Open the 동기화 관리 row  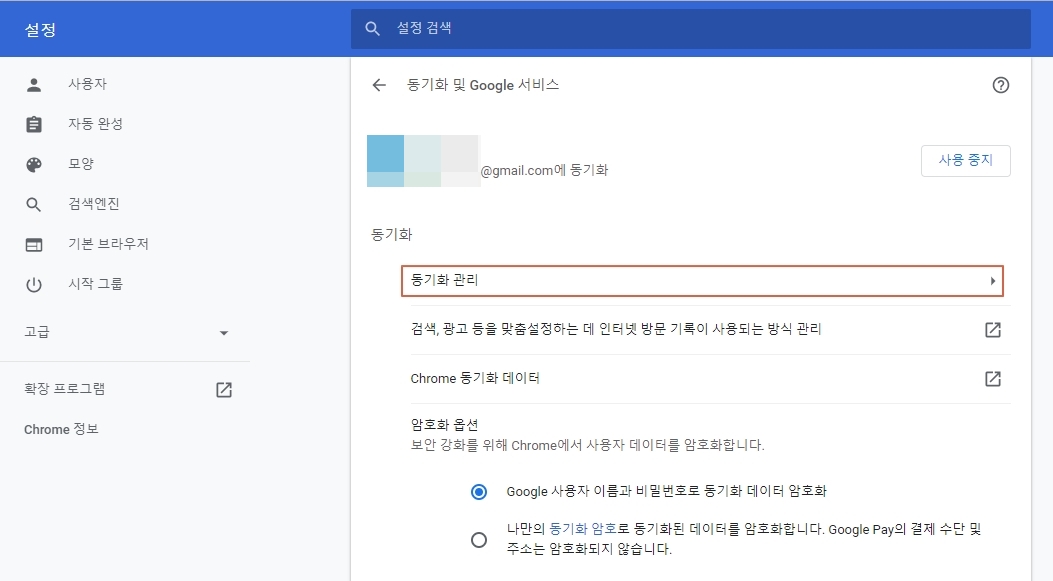click(702, 281)
